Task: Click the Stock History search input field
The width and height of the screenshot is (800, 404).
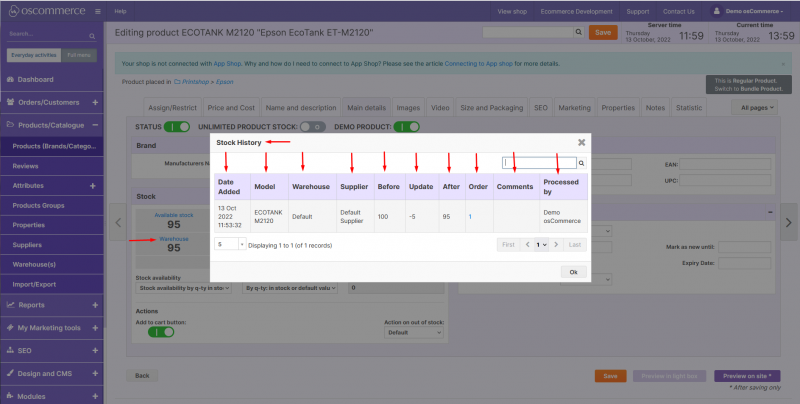Action: coord(538,162)
